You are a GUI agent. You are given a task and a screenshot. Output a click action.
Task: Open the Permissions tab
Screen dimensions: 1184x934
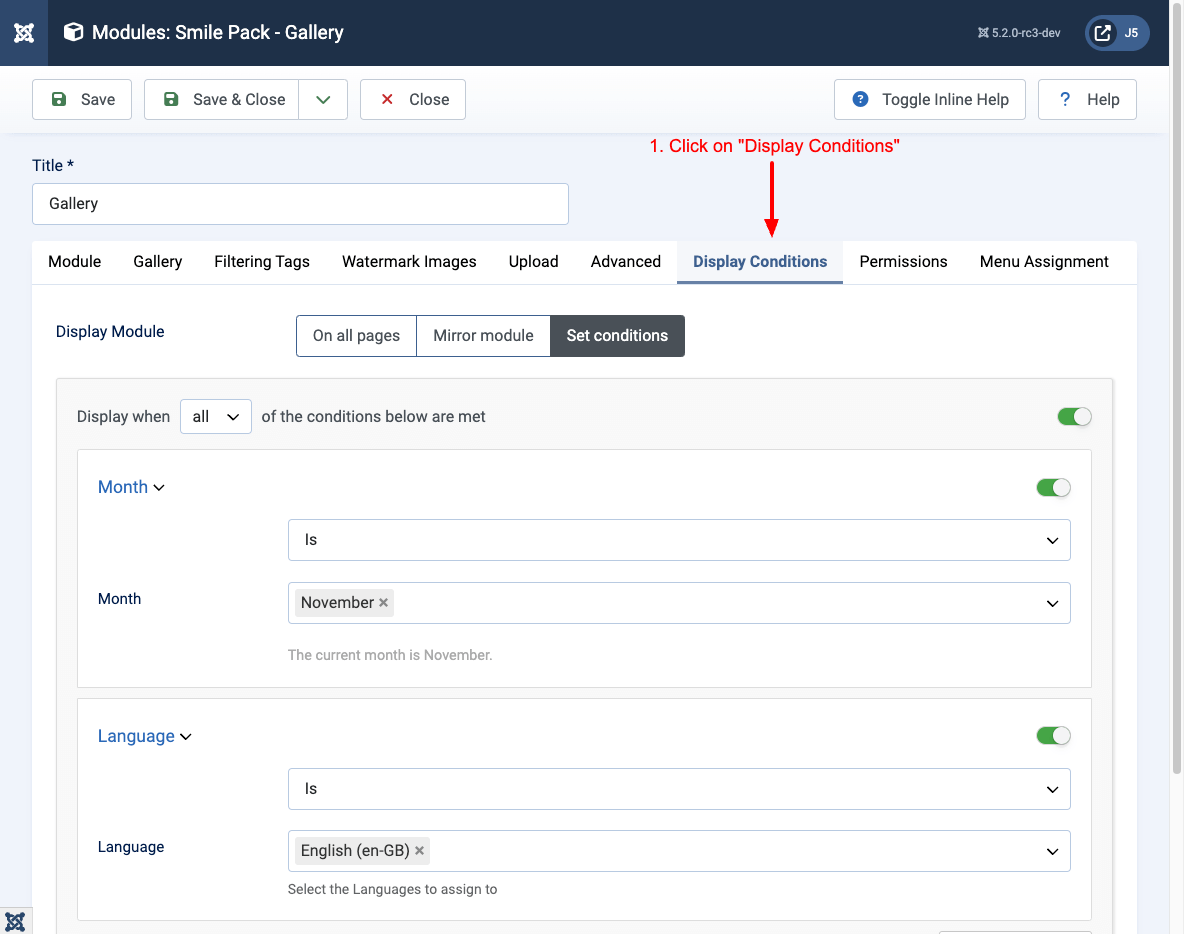click(903, 262)
